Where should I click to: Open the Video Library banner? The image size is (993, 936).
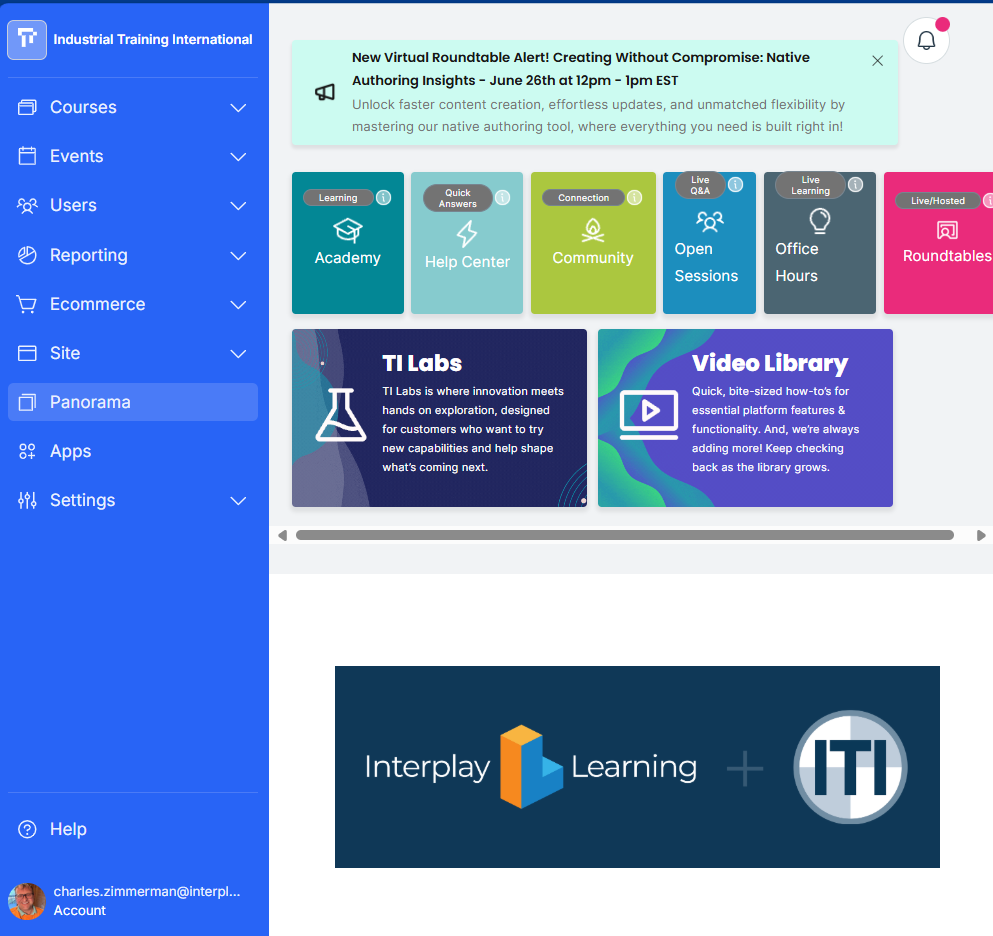[745, 418]
